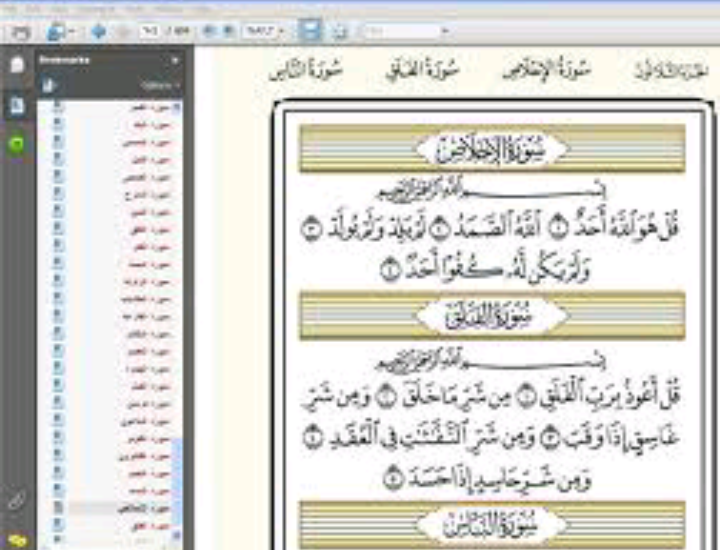720x550 pixels.
Task: Open the Find box dropdown arrow
Action: click(445, 32)
